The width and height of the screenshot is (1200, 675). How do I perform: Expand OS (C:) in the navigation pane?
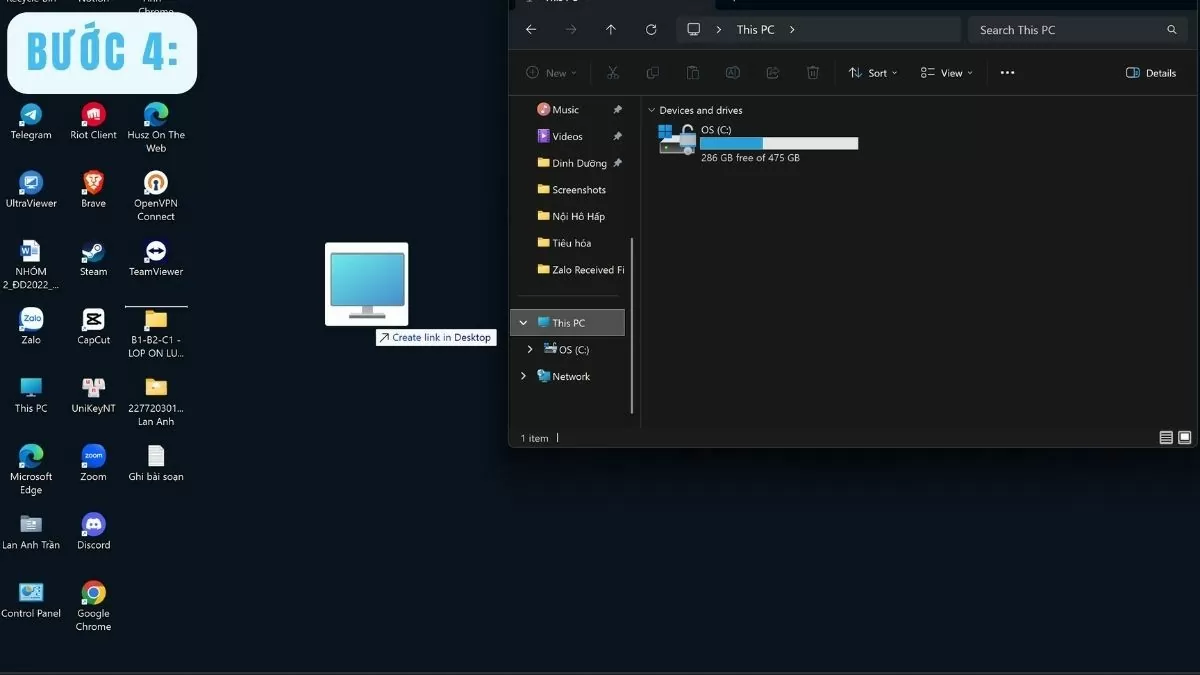(x=530, y=349)
